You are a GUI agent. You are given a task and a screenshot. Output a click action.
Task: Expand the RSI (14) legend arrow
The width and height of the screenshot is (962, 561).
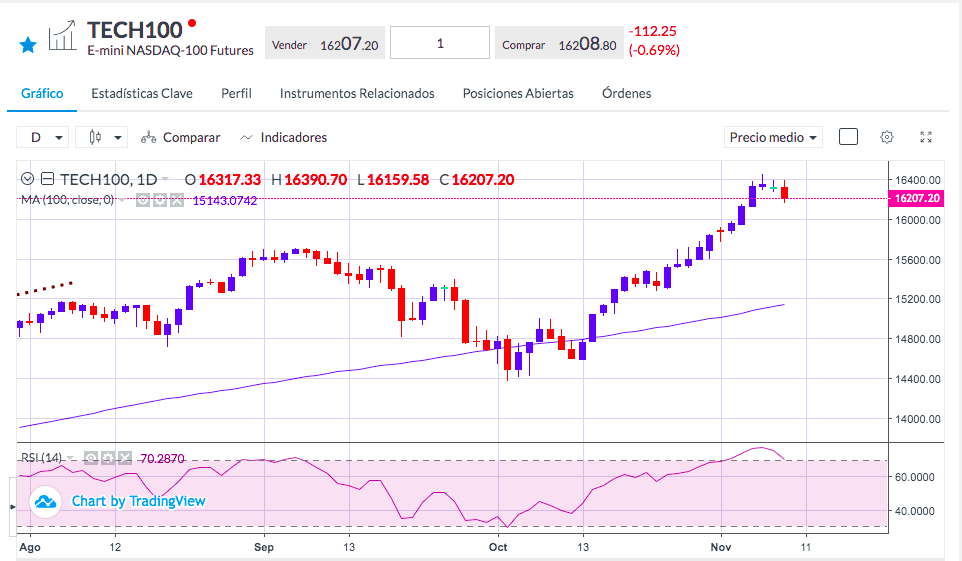coord(70,458)
